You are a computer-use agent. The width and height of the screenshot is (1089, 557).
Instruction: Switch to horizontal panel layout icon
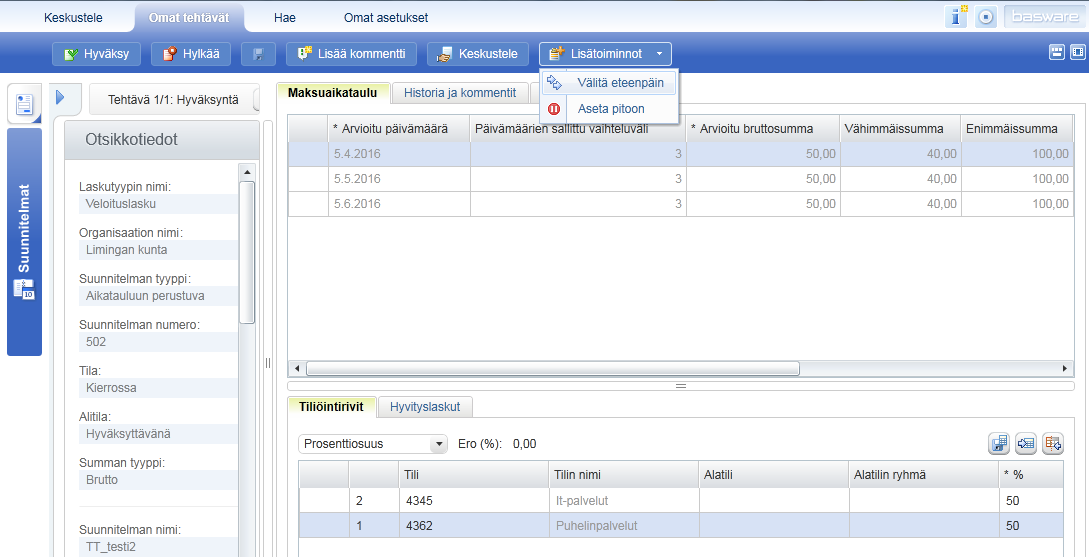(x=1057, y=53)
